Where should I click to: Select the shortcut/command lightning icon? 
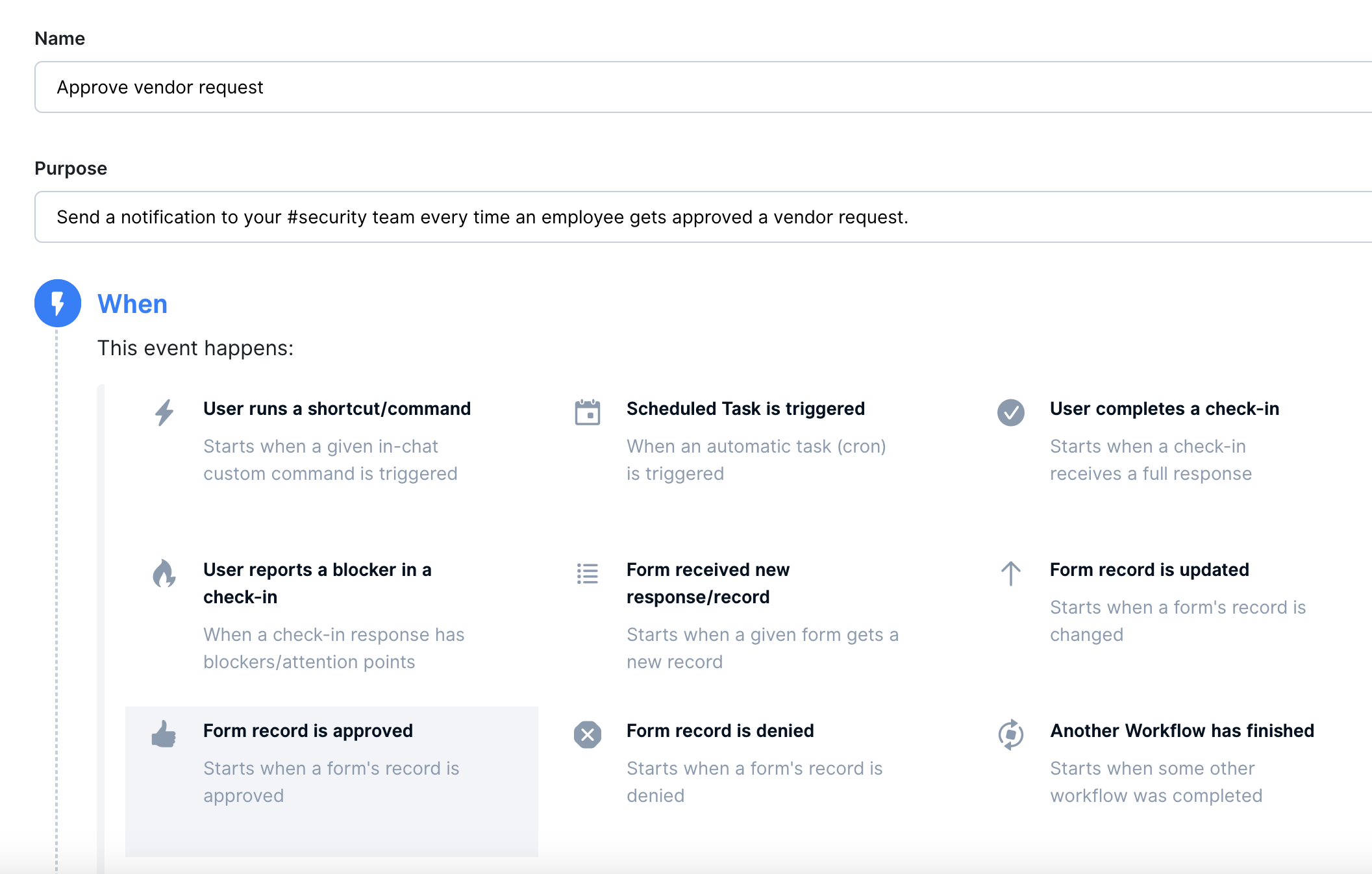164,412
